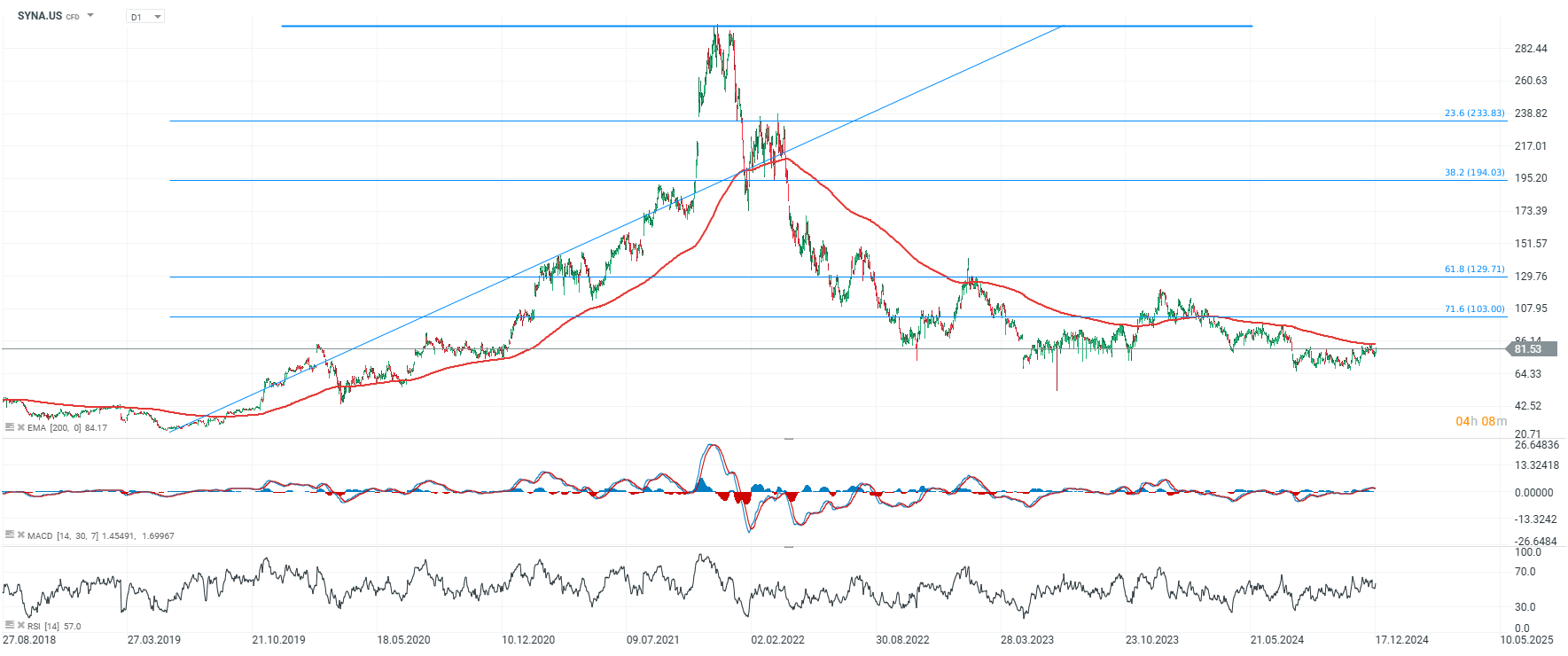The image size is (1568, 656).
Task: Expand the D1 timeframe selector
Action: click(x=157, y=17)
